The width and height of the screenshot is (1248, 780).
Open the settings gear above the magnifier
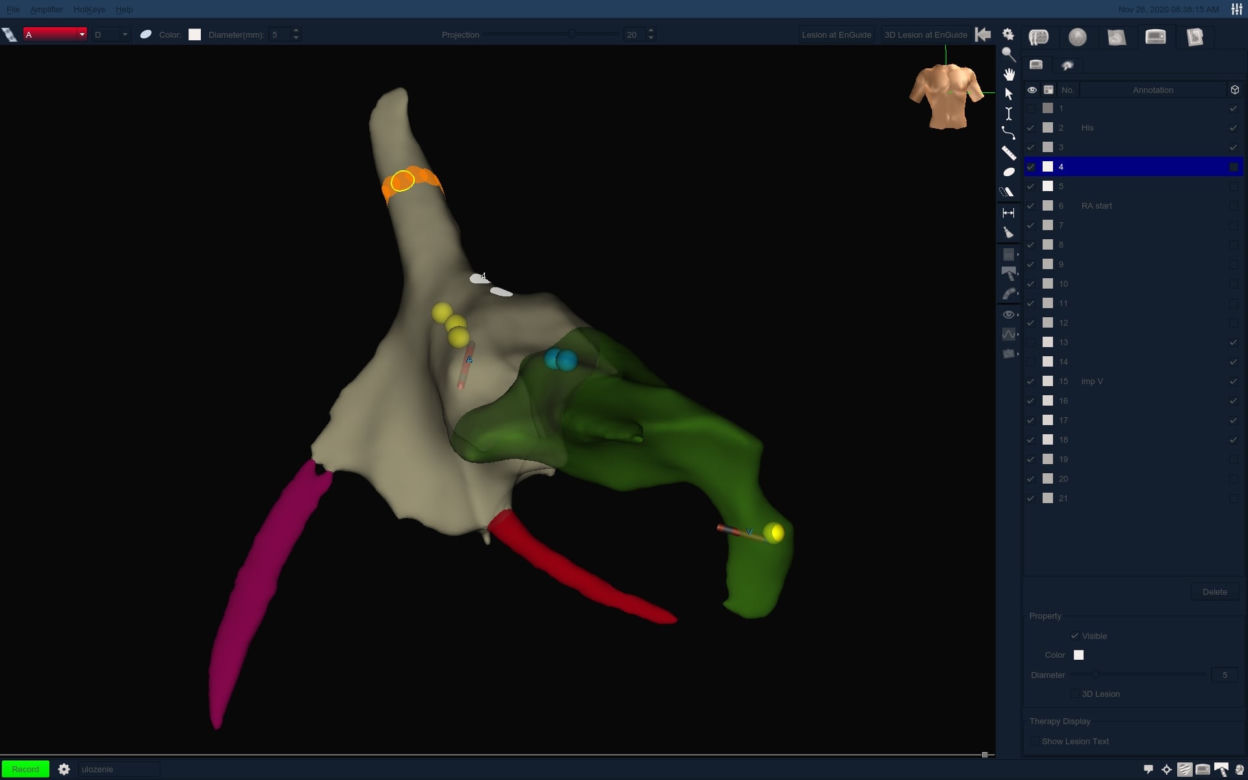point(1008,35)
